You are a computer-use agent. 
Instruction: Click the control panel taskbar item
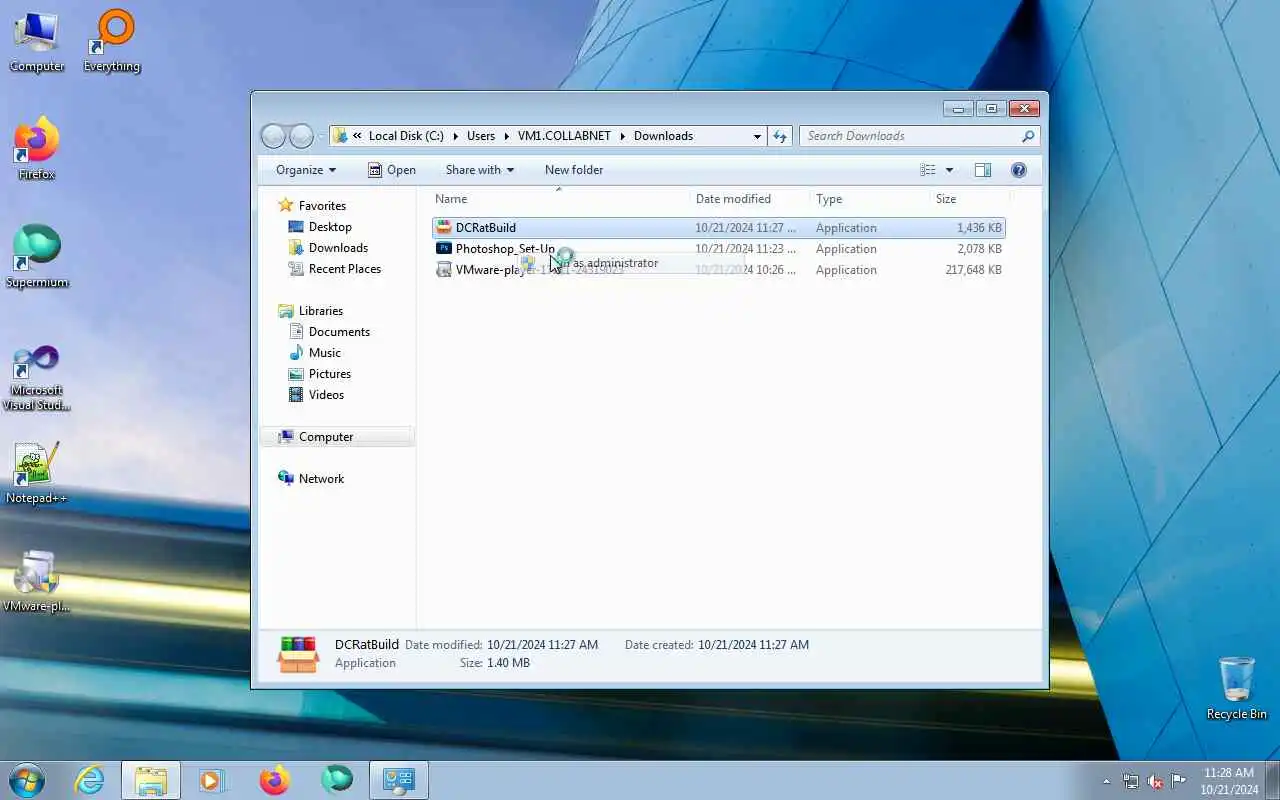pyautogui.click(x=399, y=780)
